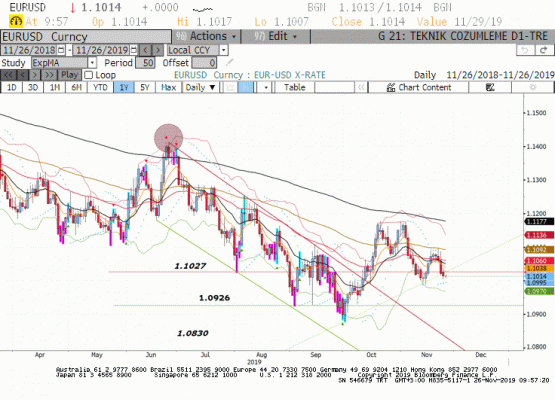This screenshot has height=400, width=555.
Task: Expand the Daily periodicity dropdown
Action: (201, 87)
